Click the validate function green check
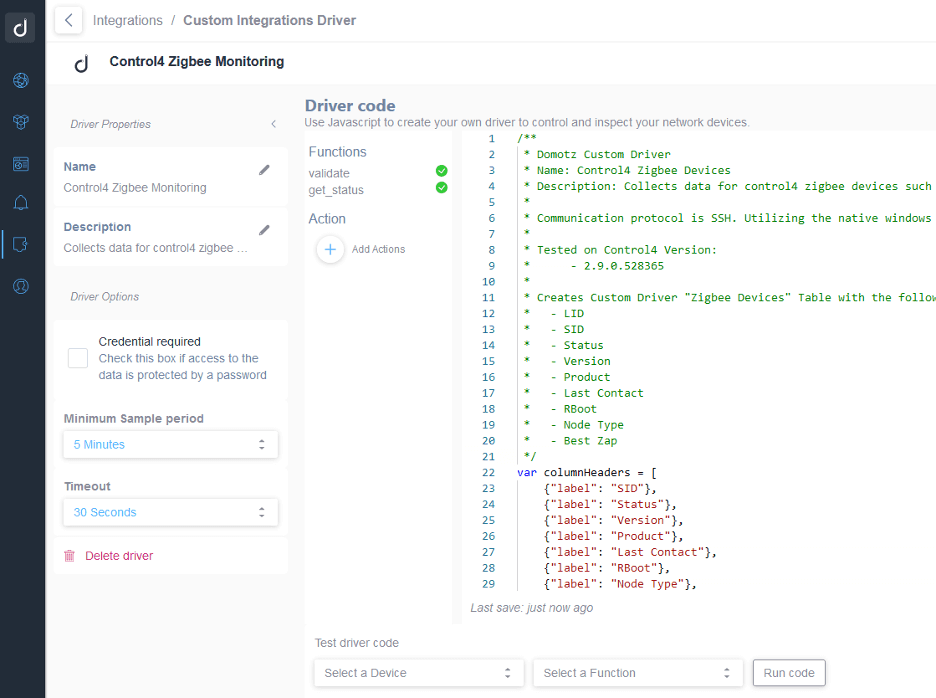This screenshot has height=698, width=936. click(442, 171)
